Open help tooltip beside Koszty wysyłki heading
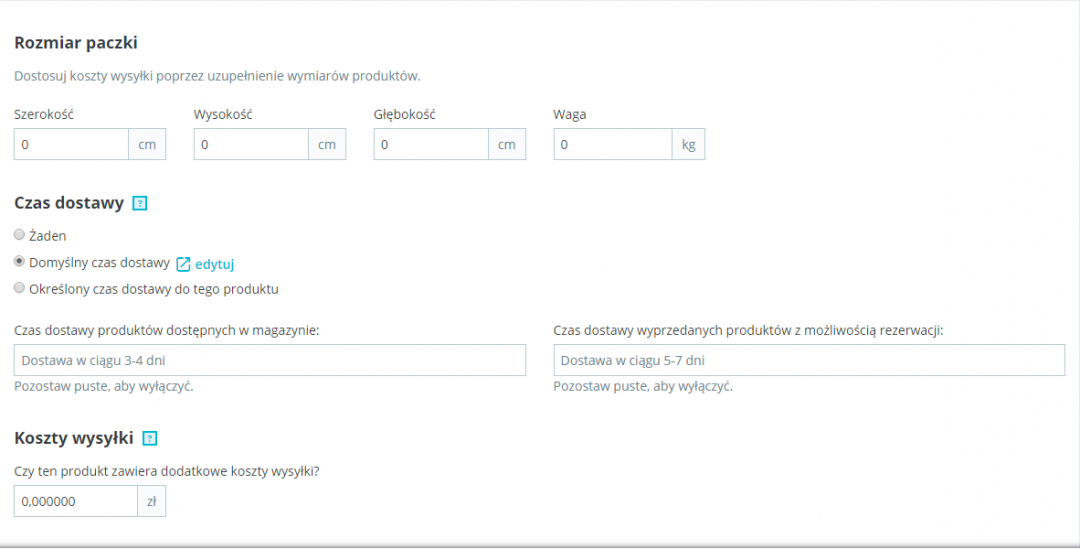Viewport: 1080px width, 549px height. click(x=150, y=438)
